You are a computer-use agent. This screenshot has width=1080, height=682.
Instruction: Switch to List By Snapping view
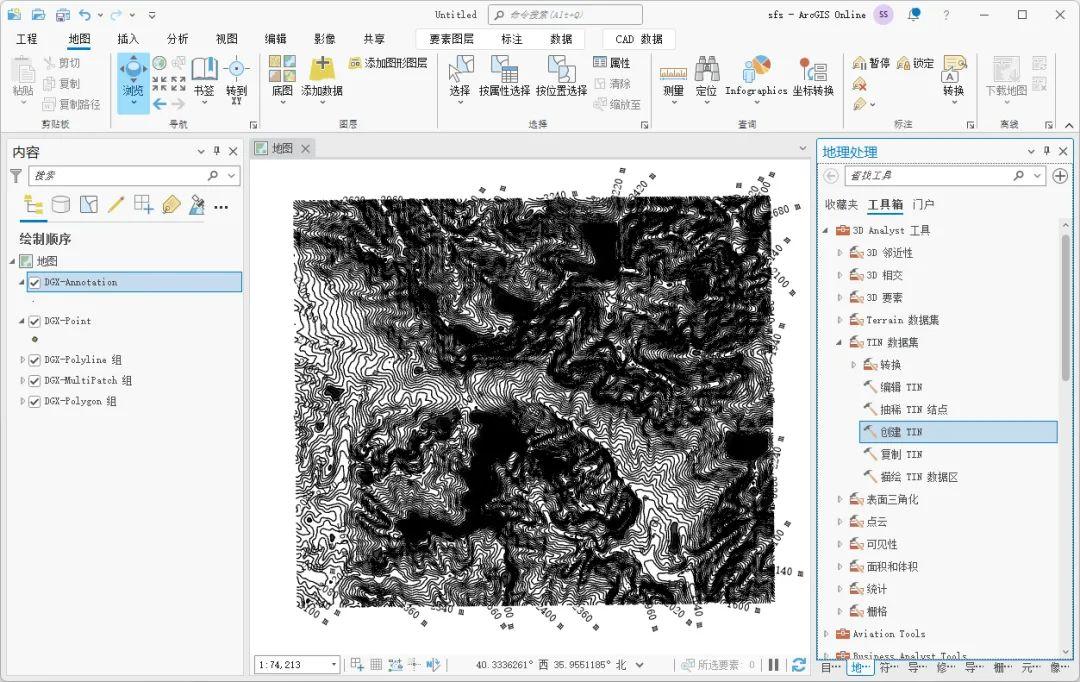pyautogui.click(x=143, y=205)
